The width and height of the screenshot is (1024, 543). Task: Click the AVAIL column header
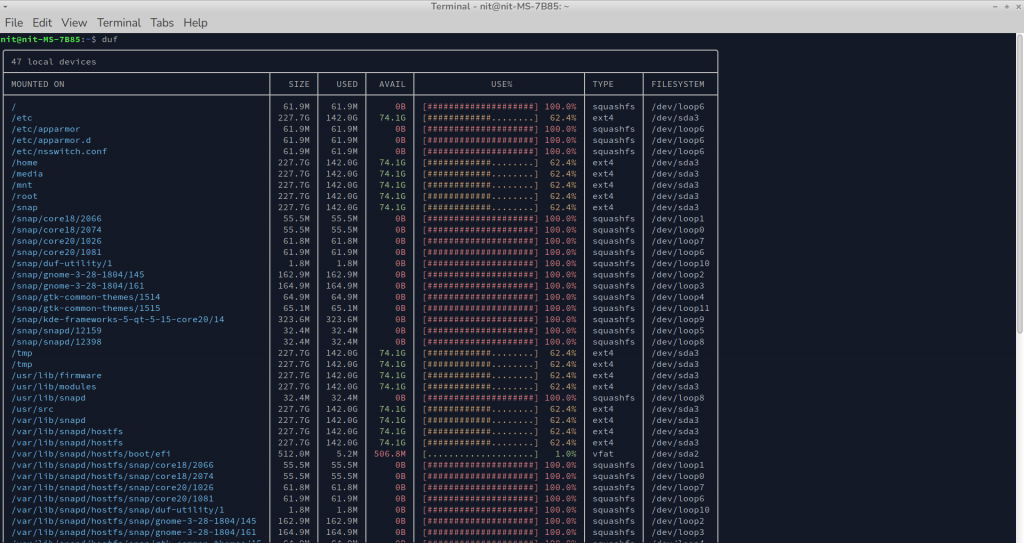click(x=392, y=84)
